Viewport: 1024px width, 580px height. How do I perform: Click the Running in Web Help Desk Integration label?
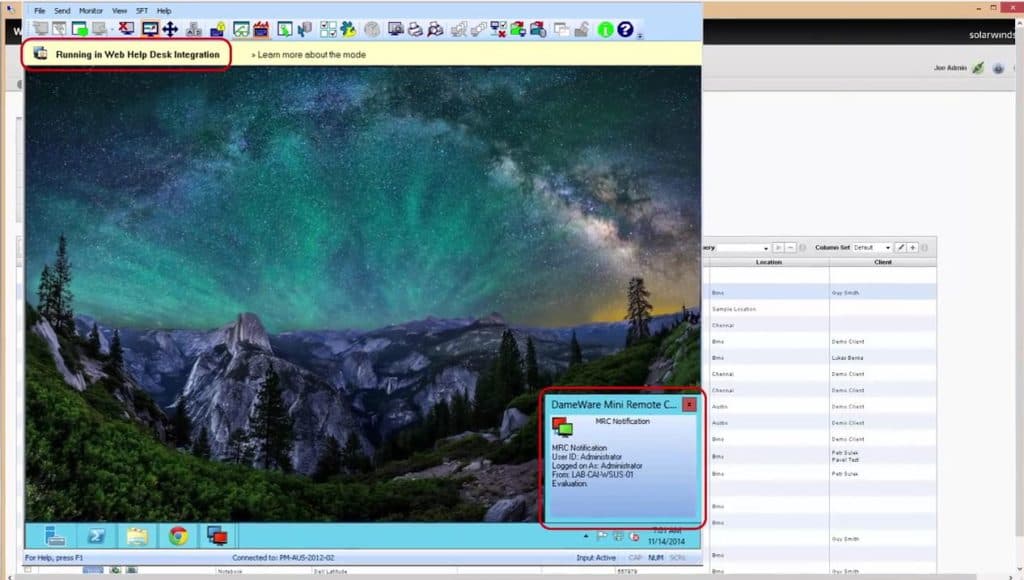coord(137,55)
